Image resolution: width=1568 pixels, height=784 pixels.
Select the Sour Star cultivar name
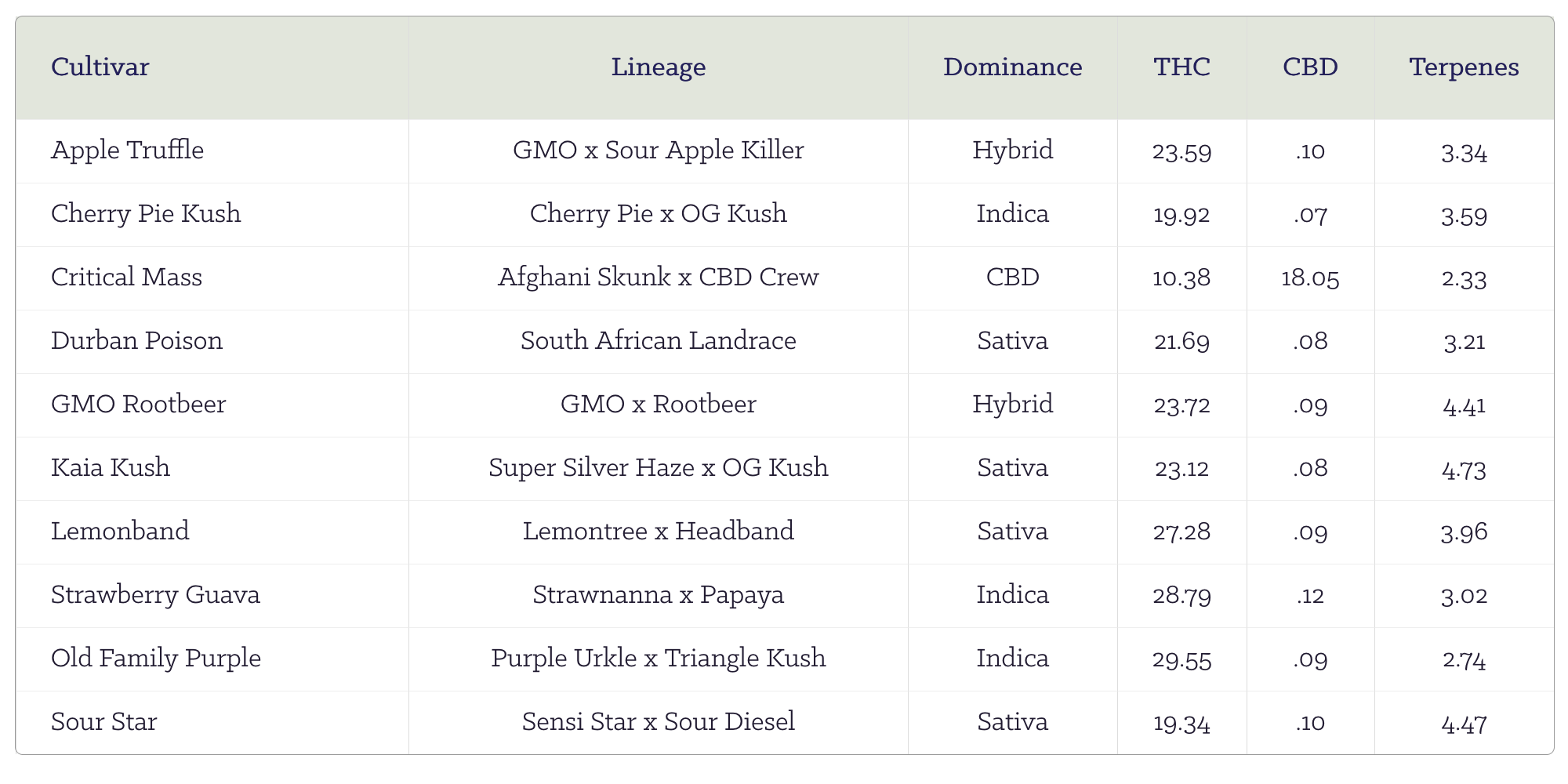click(x=103, y=721)
